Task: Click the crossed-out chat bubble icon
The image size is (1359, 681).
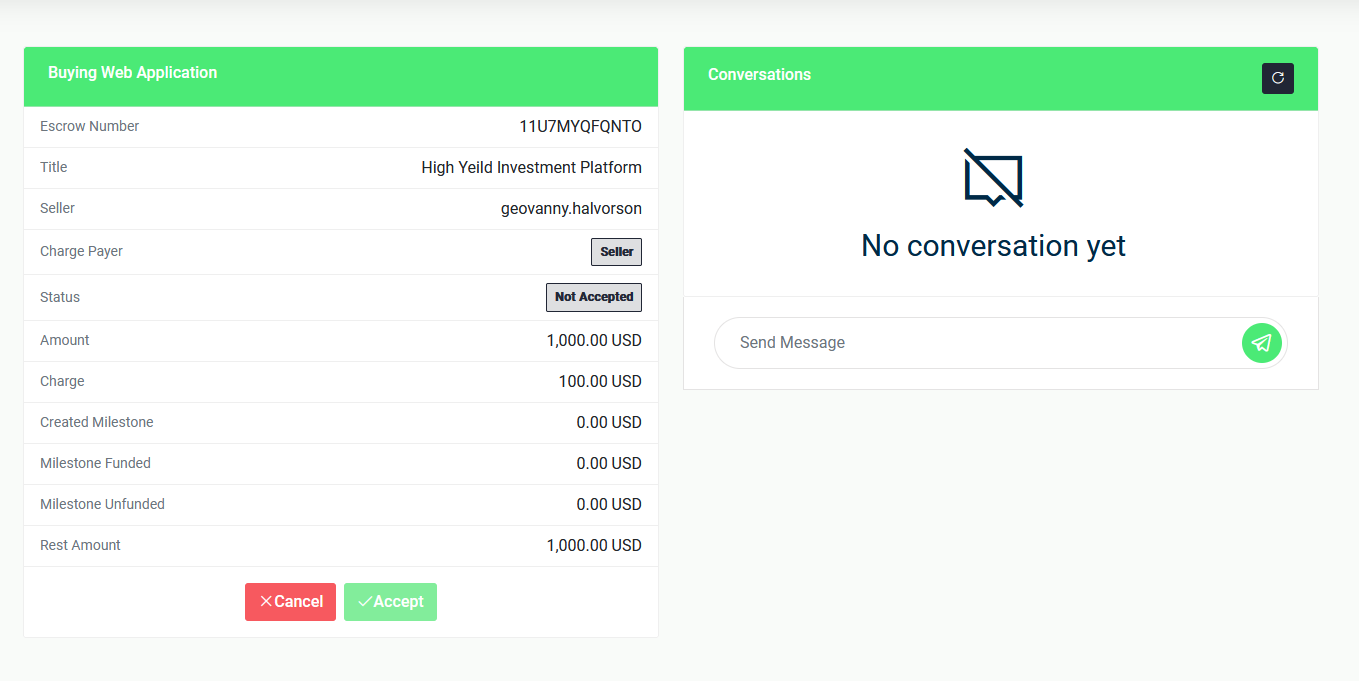Action: (993, 177)
